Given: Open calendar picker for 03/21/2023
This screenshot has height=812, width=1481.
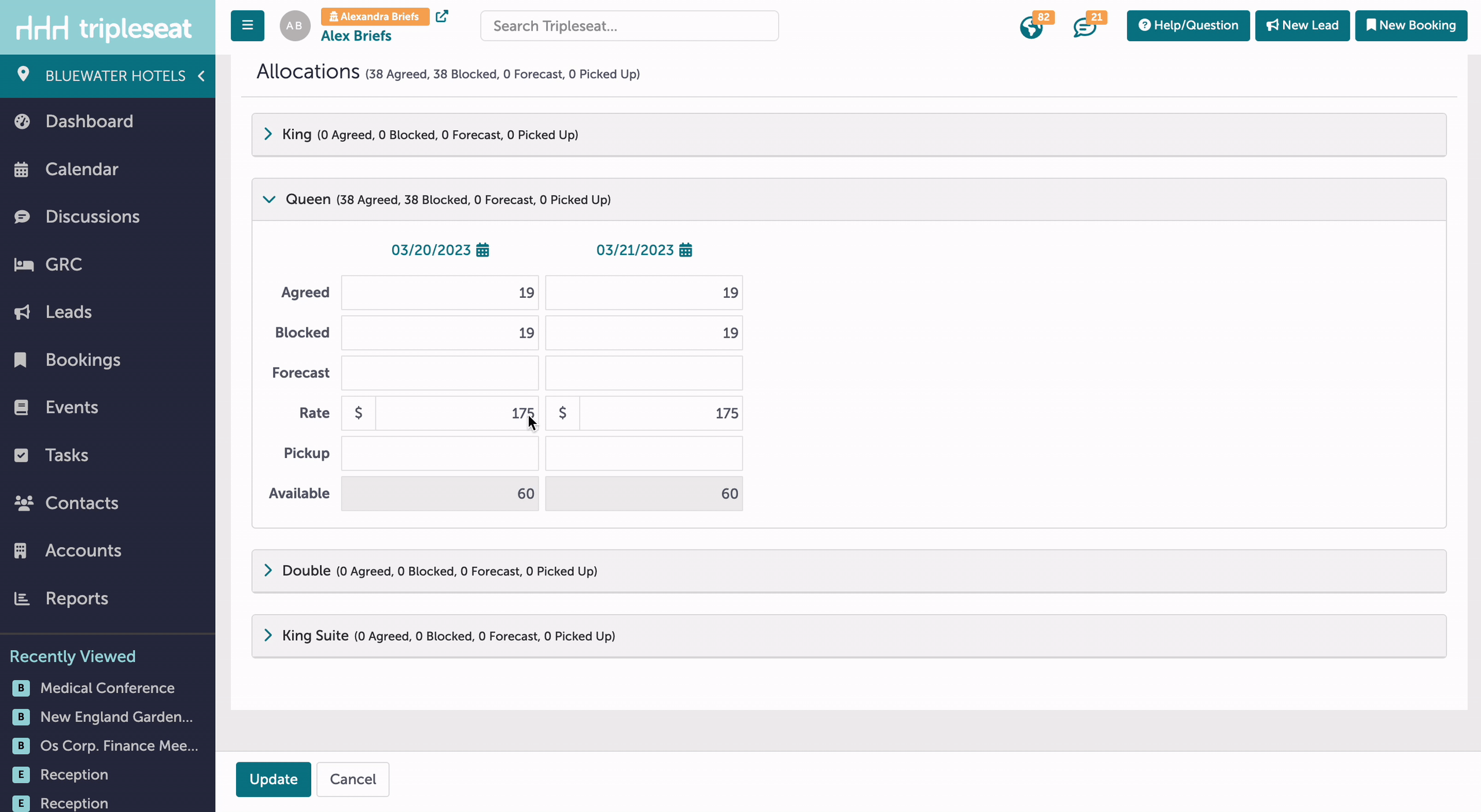Looking at the screenshot, I should point(686,250).
